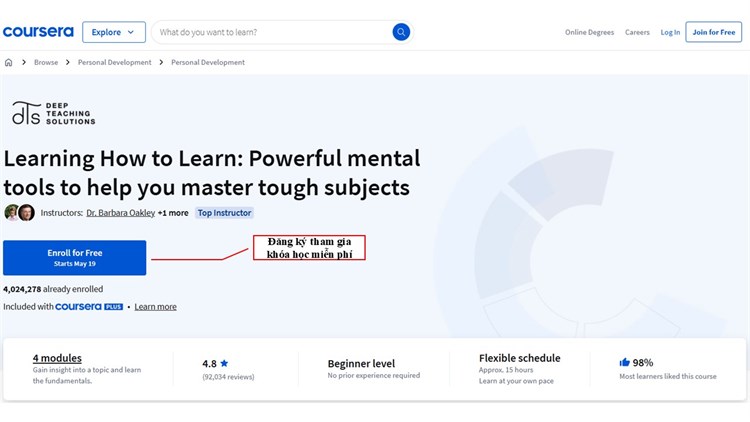750x422 pixels.
Task: Go to home via breadcrumb house icon
Action: tap(8, 62)
